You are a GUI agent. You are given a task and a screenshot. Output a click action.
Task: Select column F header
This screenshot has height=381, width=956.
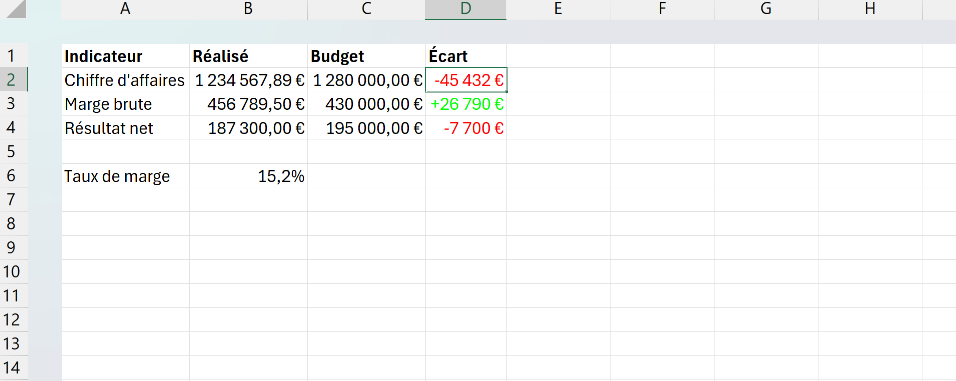662,9
